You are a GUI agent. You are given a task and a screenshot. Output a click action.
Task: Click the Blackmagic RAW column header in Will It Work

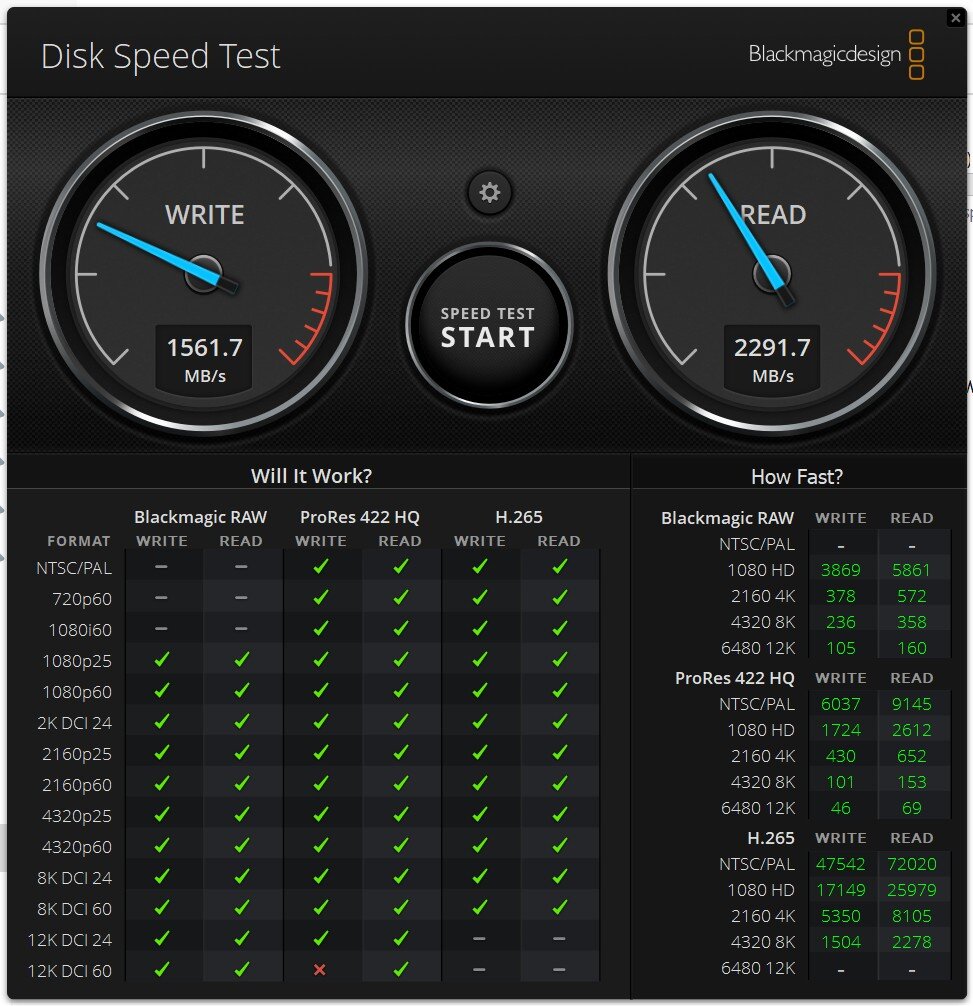pos(201,517)
